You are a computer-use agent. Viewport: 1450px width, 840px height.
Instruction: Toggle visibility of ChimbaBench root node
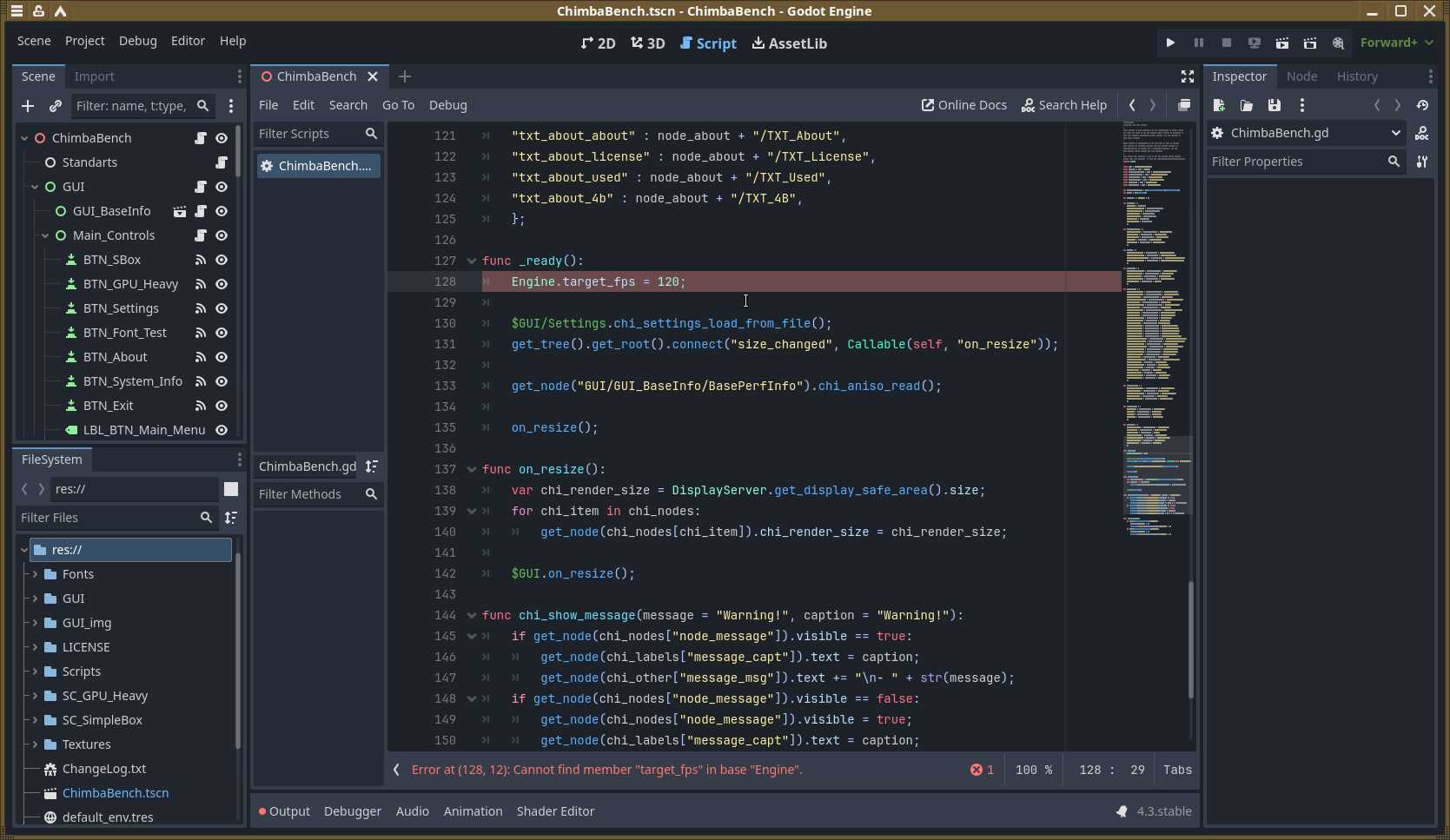pyautogui.click(x=222, y=138)
